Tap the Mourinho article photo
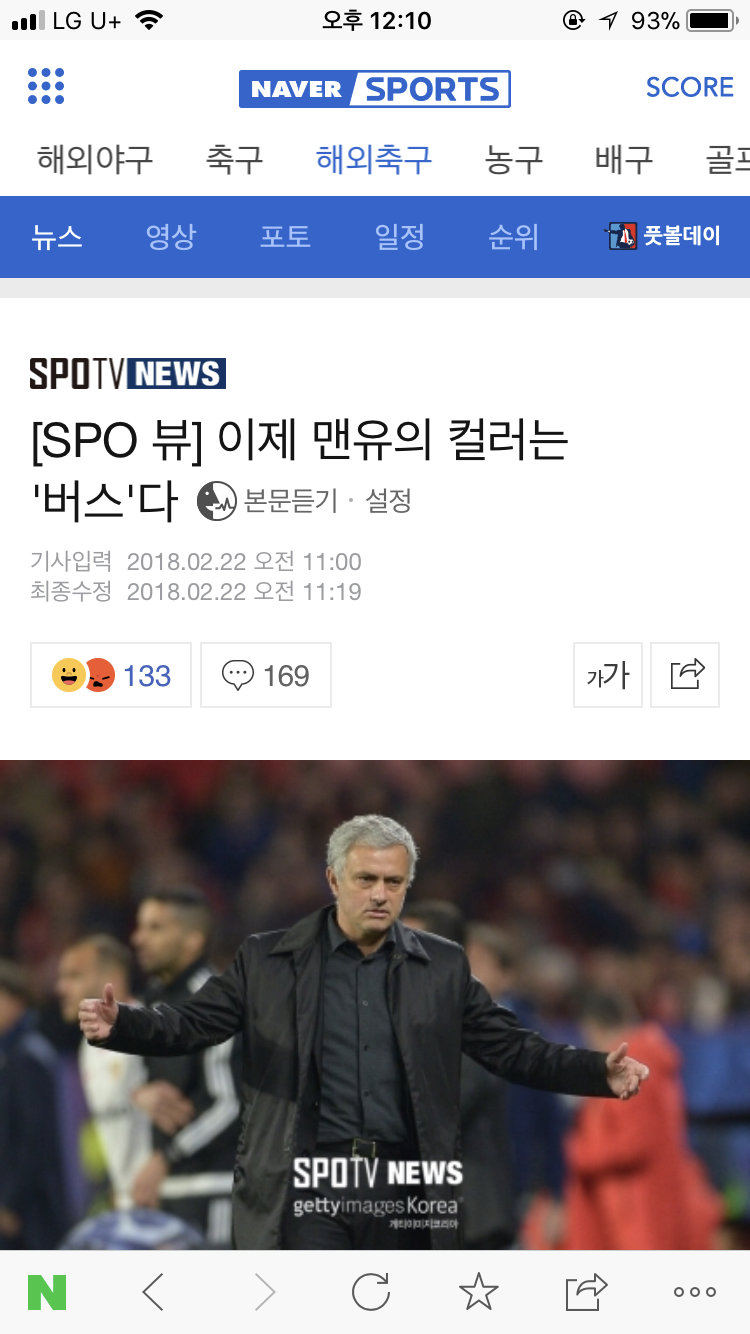This screenshot has width=750, height=1334. click(375, 1004)
